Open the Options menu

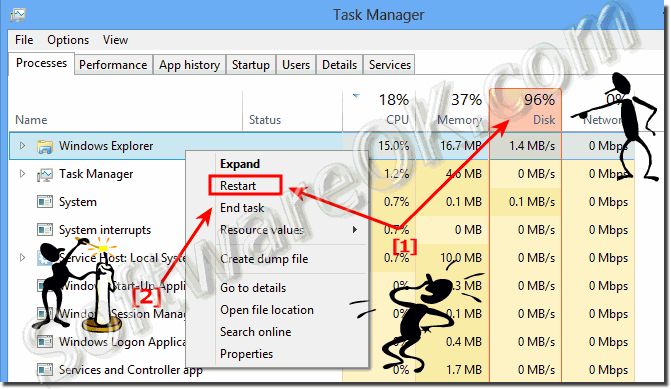[x=68, y=40]
